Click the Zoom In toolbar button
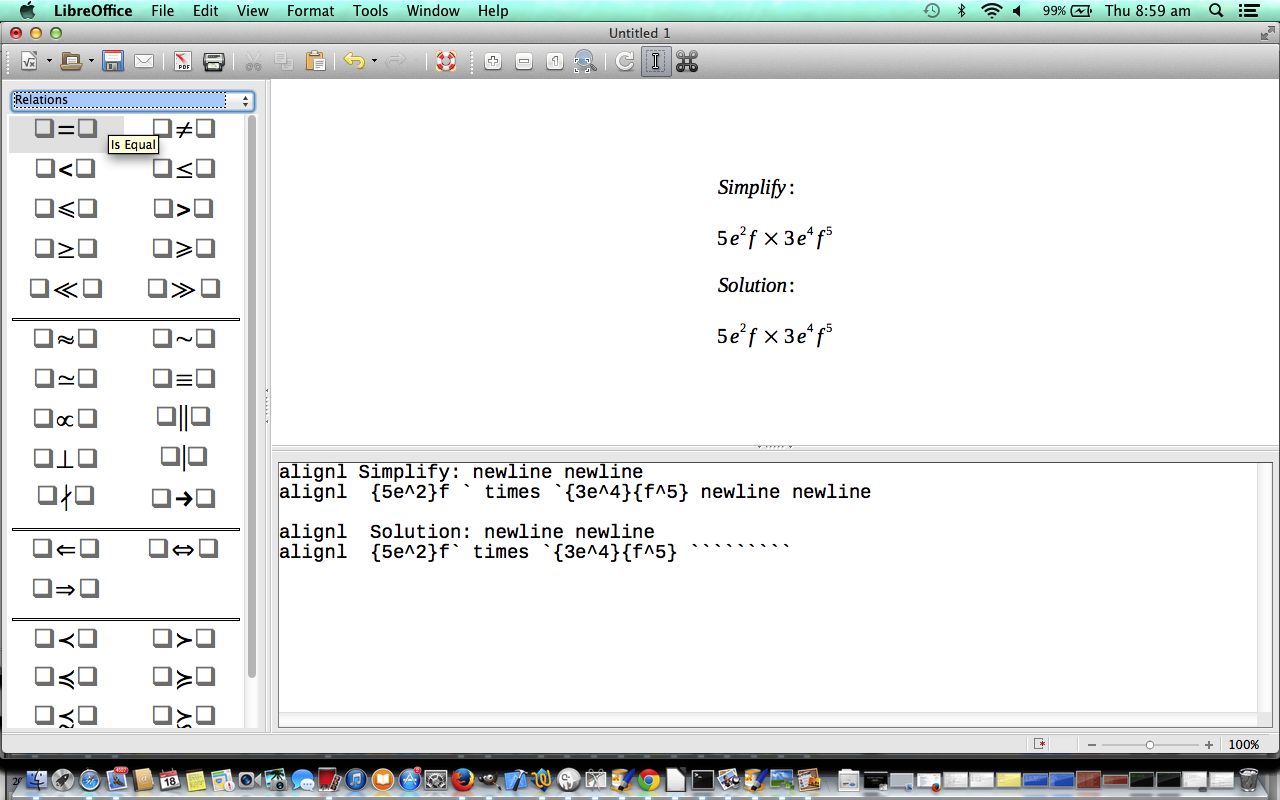Viewport: 1280px width, 800px height. pos(493,62)
